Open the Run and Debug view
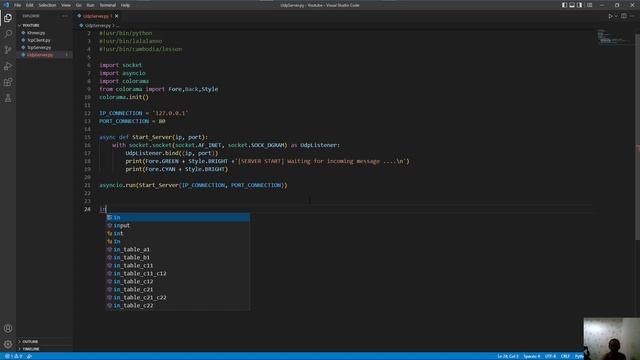This screenshot has height=360, width=640. [8, 66]
